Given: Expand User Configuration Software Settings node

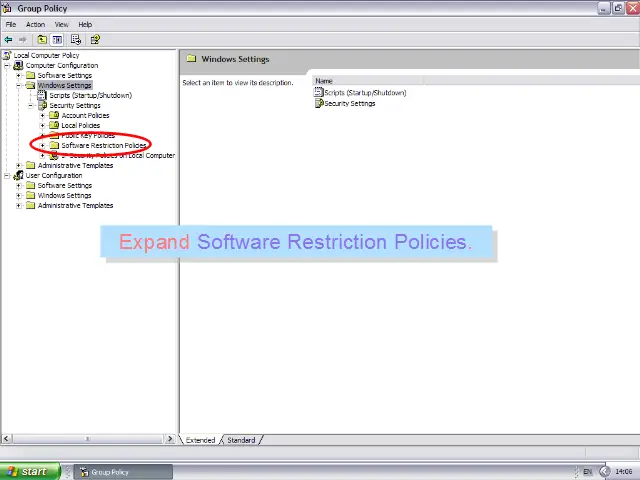Looking at the screenshot, I should pyautogui.click(x=19, y=185).
